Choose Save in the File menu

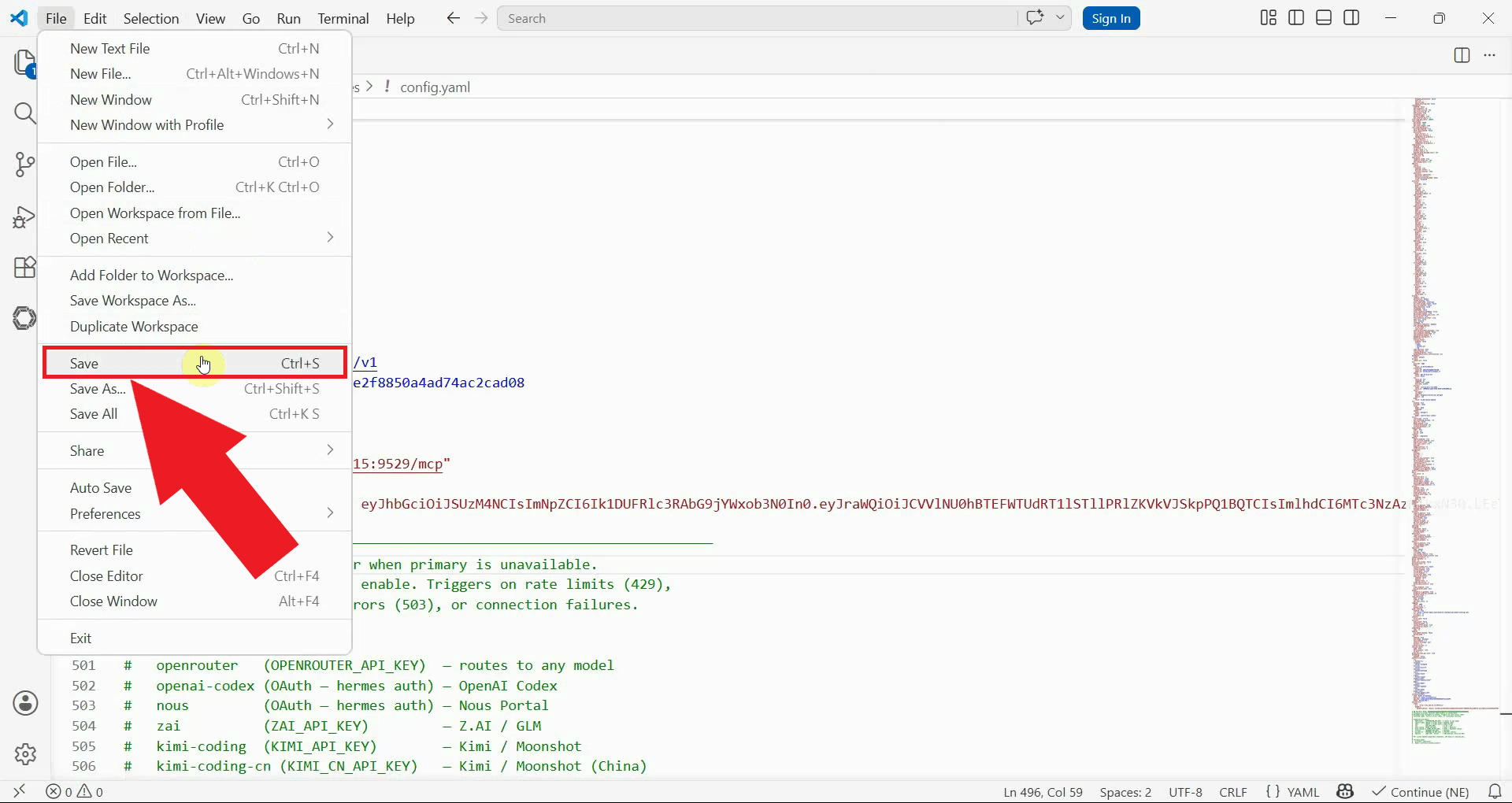coord(195,363)
